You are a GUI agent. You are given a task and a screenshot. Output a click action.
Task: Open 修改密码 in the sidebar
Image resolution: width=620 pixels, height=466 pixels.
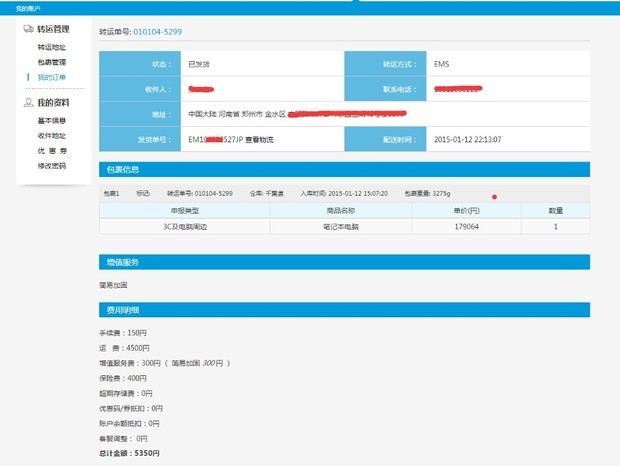pos(52,165)
